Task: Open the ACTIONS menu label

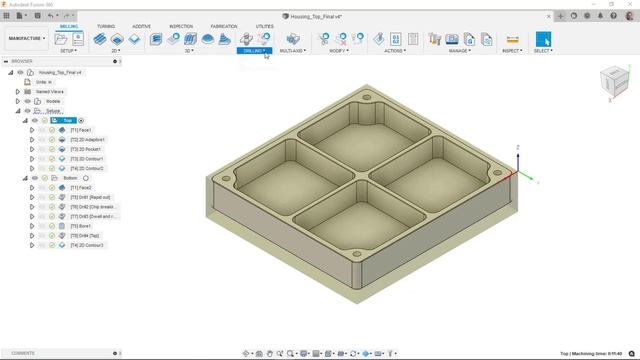Action: point(395,51)
